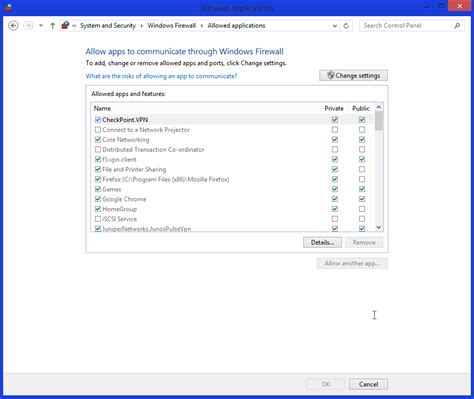Refresh the Allowed applications page

(346, 26)
